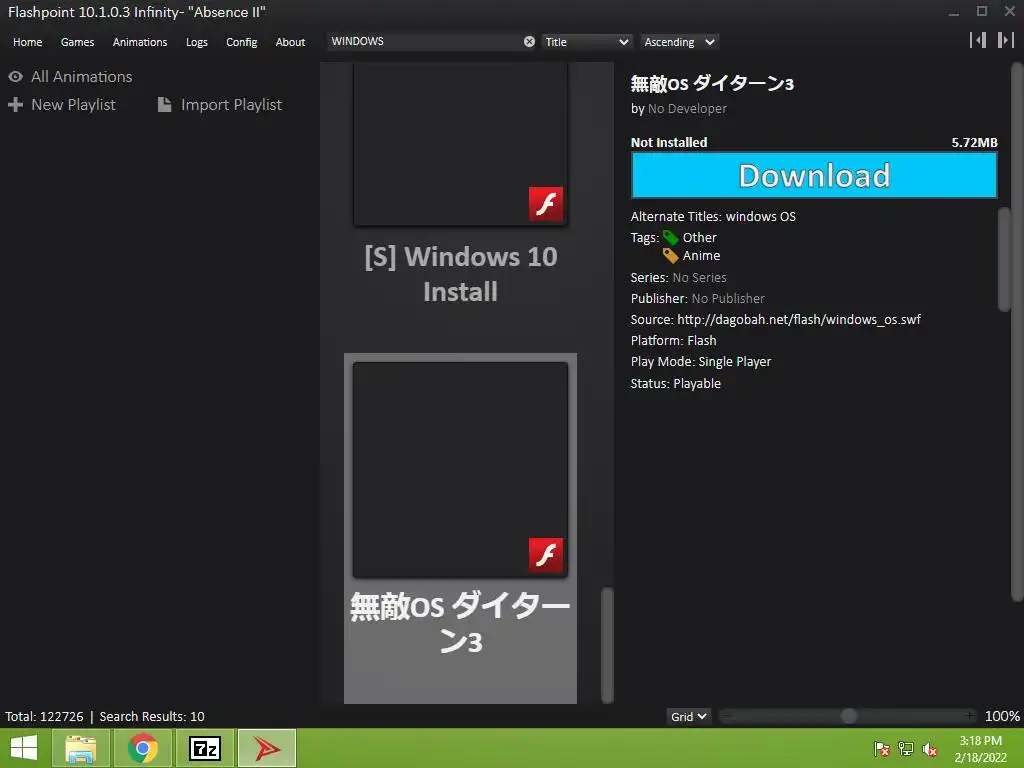Screen dimensions: 1024x768
Task: Open 7-Zip from the taskbar
Action: coord(204,748)
